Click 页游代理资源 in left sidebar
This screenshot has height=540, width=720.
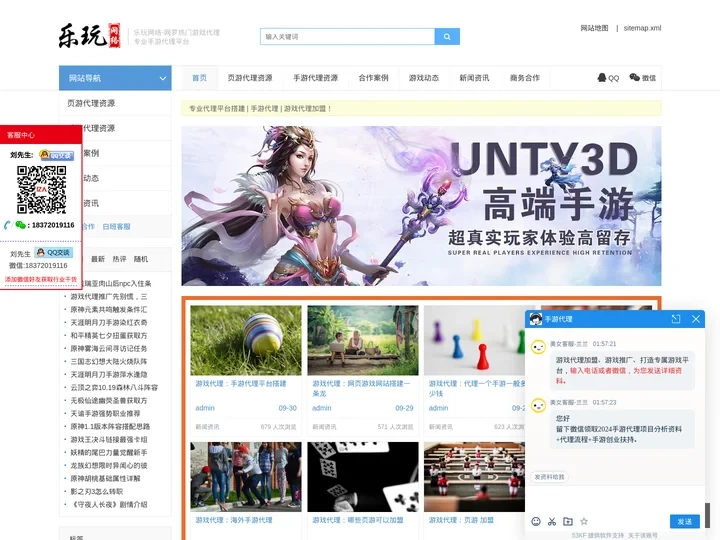[x=91, y=103]
